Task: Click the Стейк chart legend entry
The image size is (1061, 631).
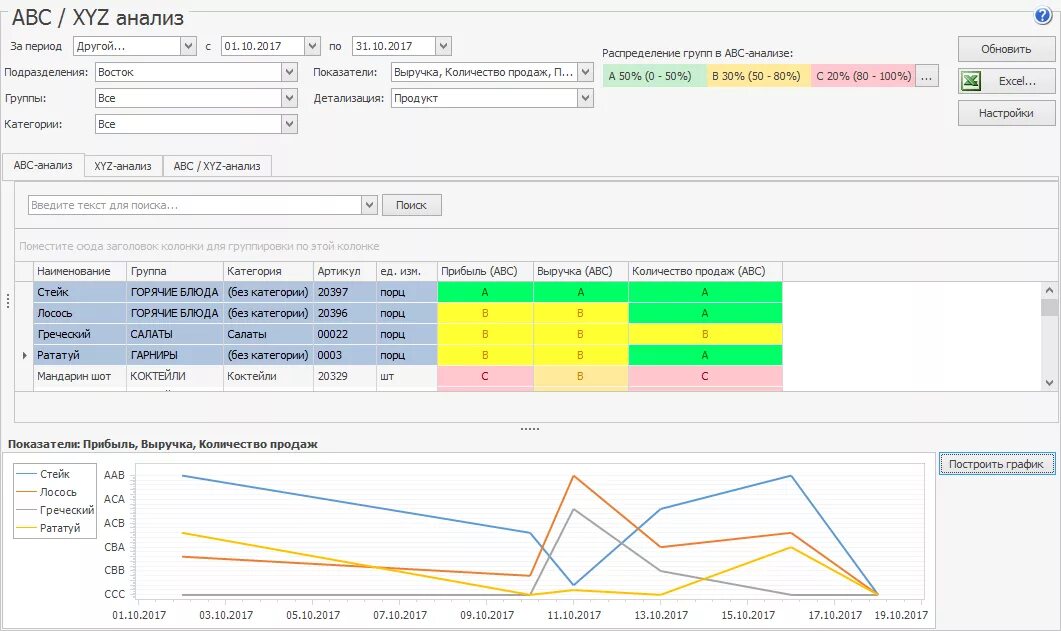Action: pos(45,474)
